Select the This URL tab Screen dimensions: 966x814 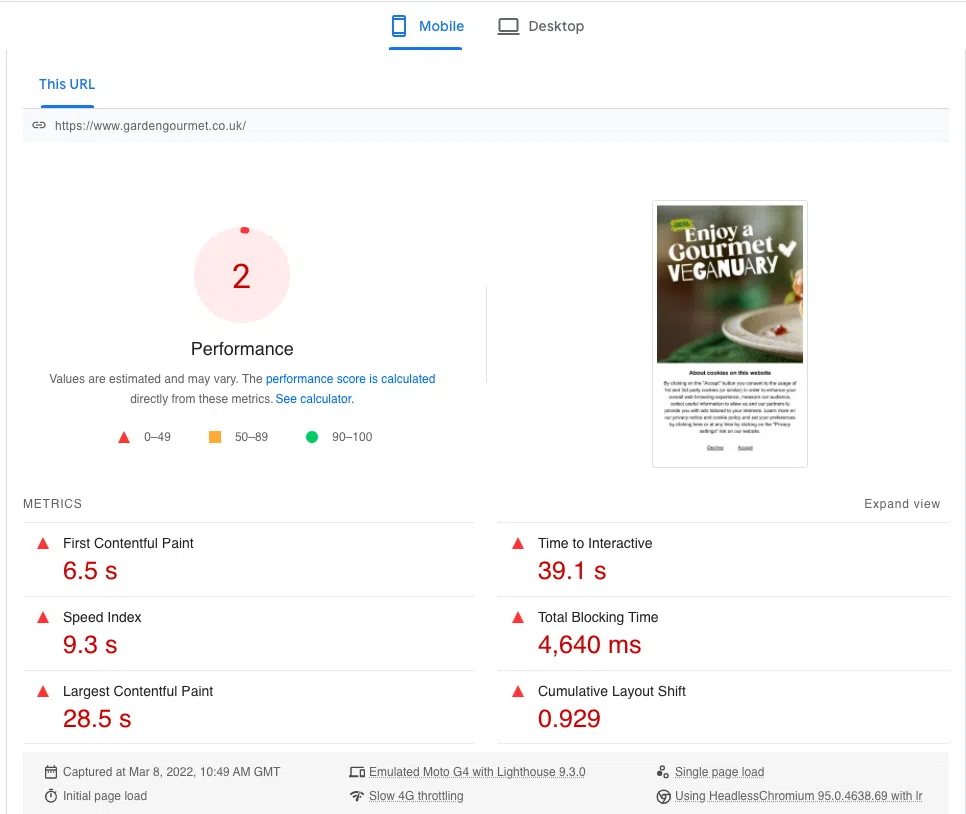(x=66, y=84)
